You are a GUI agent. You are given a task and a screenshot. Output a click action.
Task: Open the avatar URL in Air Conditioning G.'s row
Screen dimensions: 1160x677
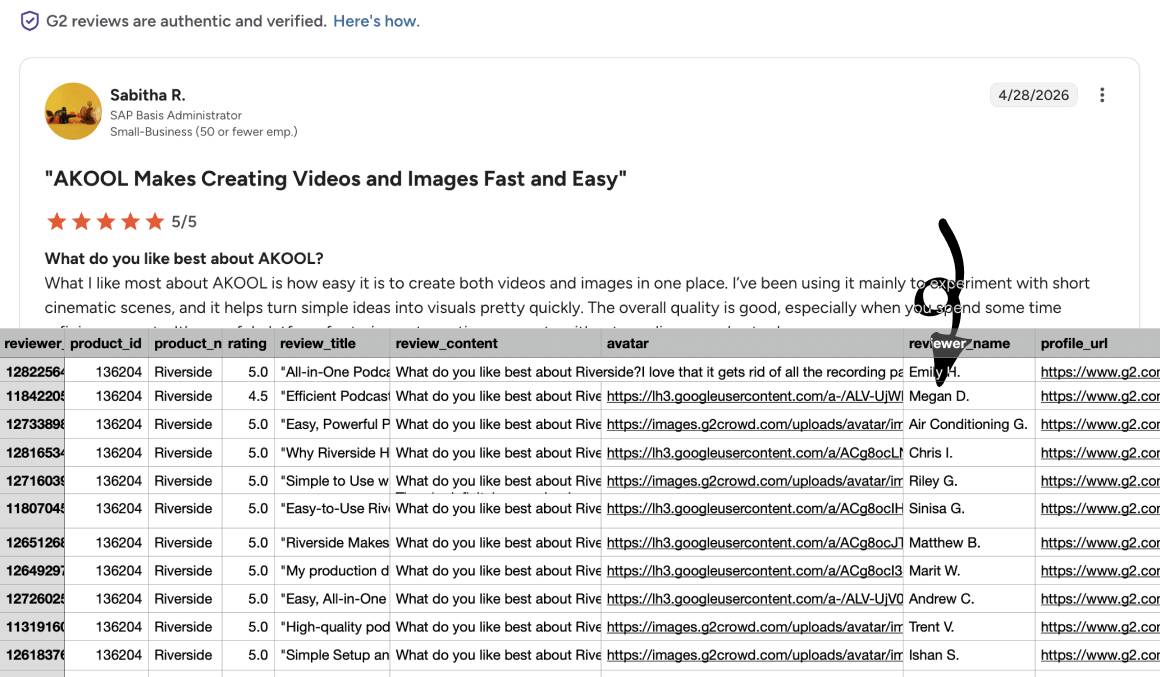click(754, 425)
